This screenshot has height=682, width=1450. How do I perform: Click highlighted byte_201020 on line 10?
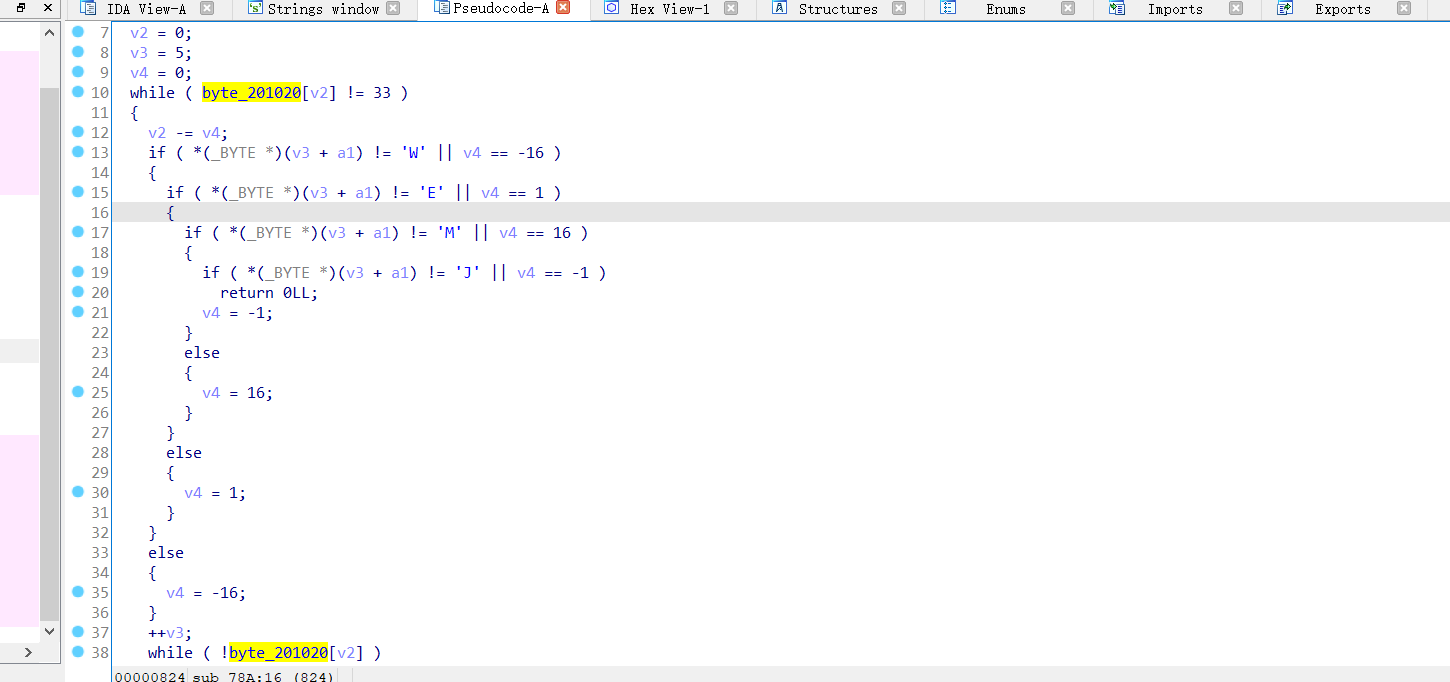(x=251, y=93)
